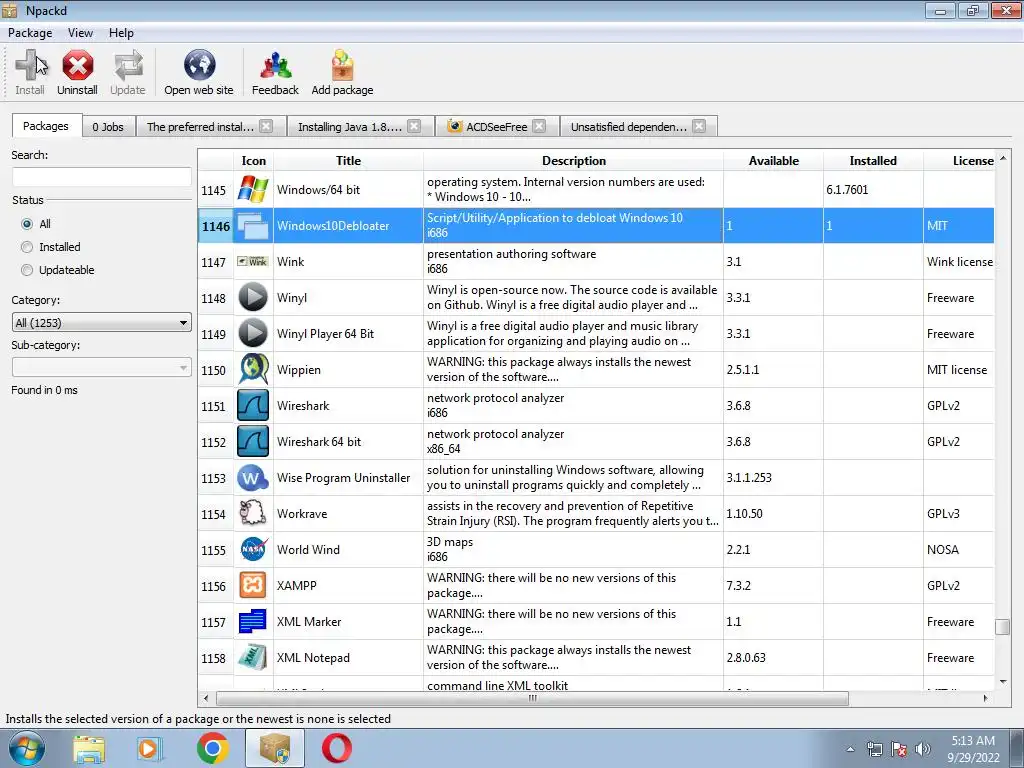Select the Windows/64 bit flag icon
Image resolution: width=1024 pixels, height=768 pixels.
click(x=253, y=189)
